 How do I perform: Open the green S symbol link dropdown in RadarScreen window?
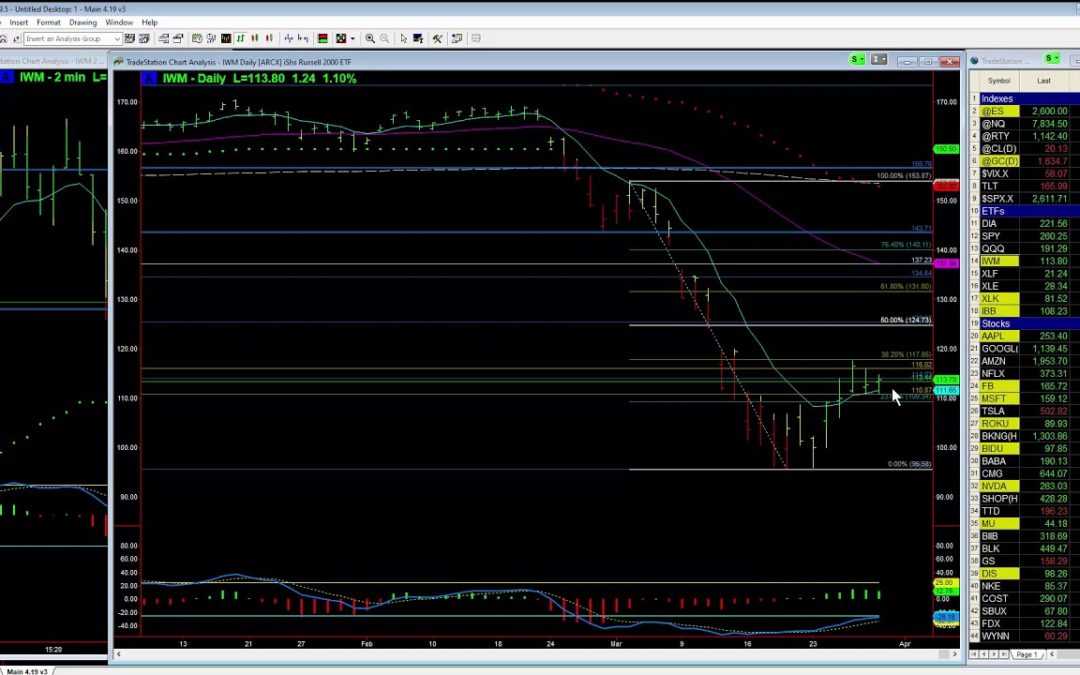tap(1052, 58)
